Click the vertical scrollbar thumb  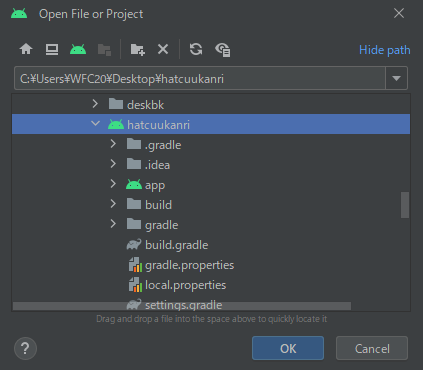405,205
